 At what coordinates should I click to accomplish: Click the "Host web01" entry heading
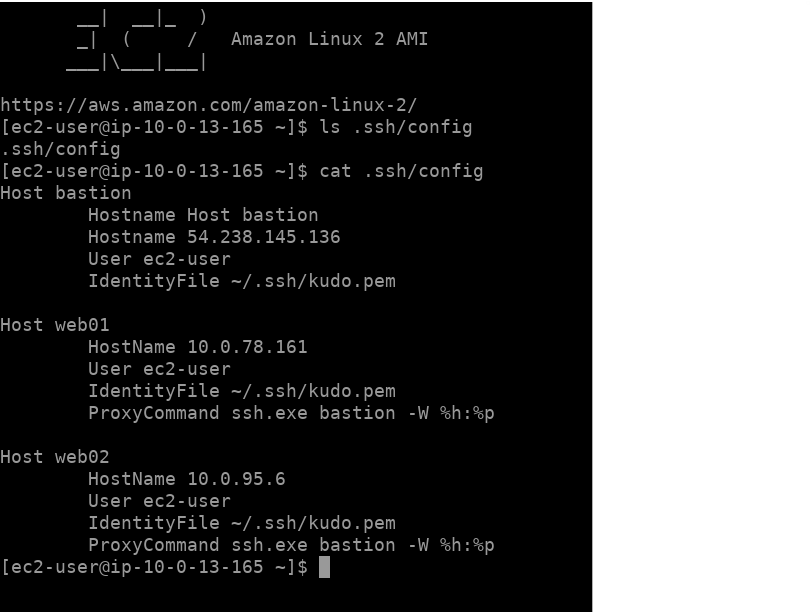coord(55,325)
